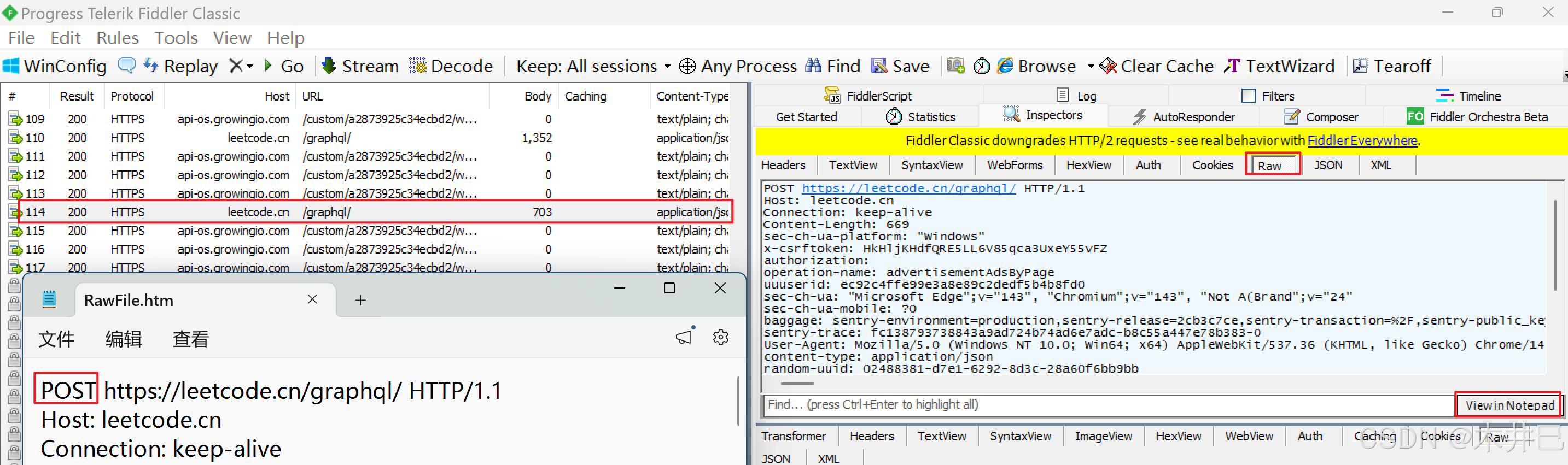Screen dimensions: 1568x465
Task: Select response Transformer tab
Action: pyautogui.click(x=793, y=436)
